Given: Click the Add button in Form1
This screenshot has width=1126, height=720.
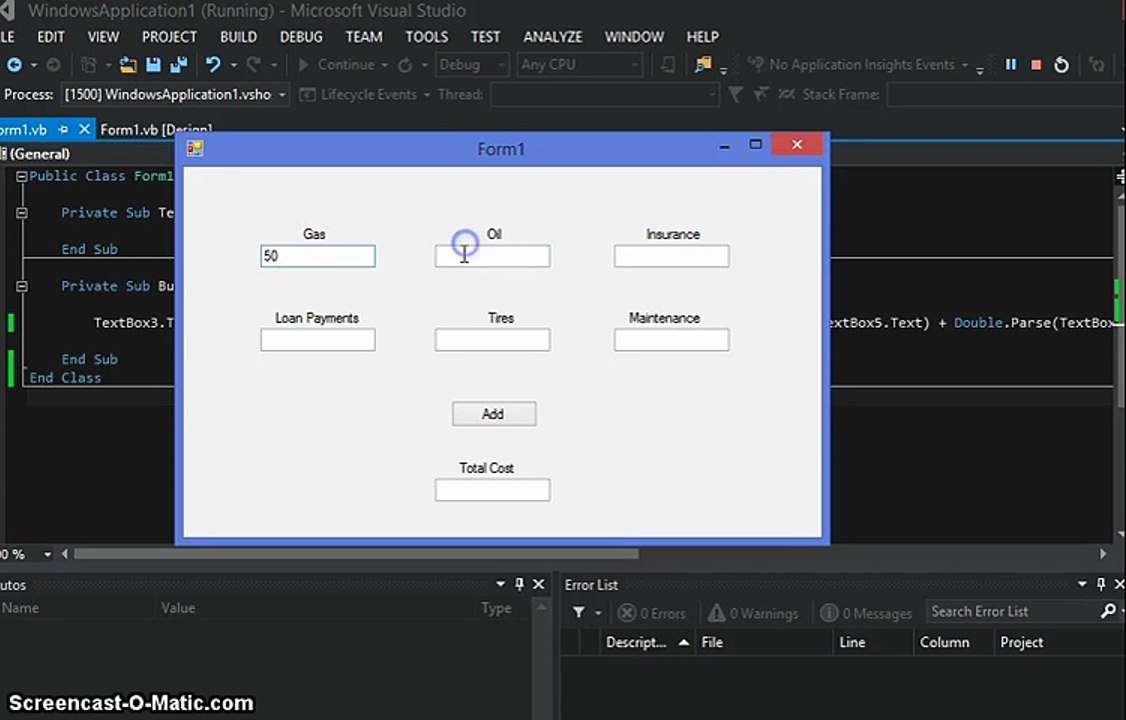Looking at the screenshot, I should point(493,414).
